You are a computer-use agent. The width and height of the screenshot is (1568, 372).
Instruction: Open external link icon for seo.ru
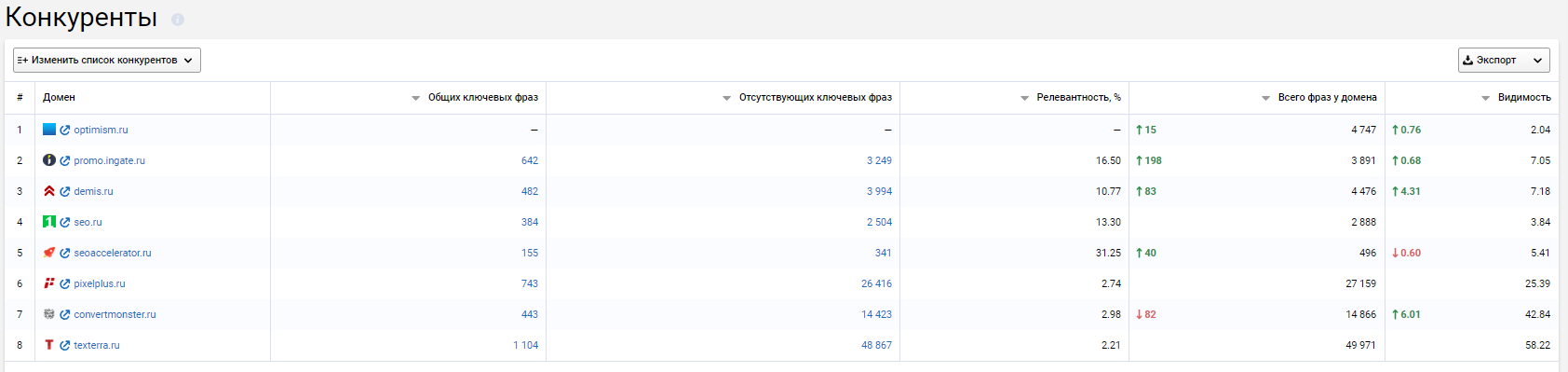coord(65,223)
